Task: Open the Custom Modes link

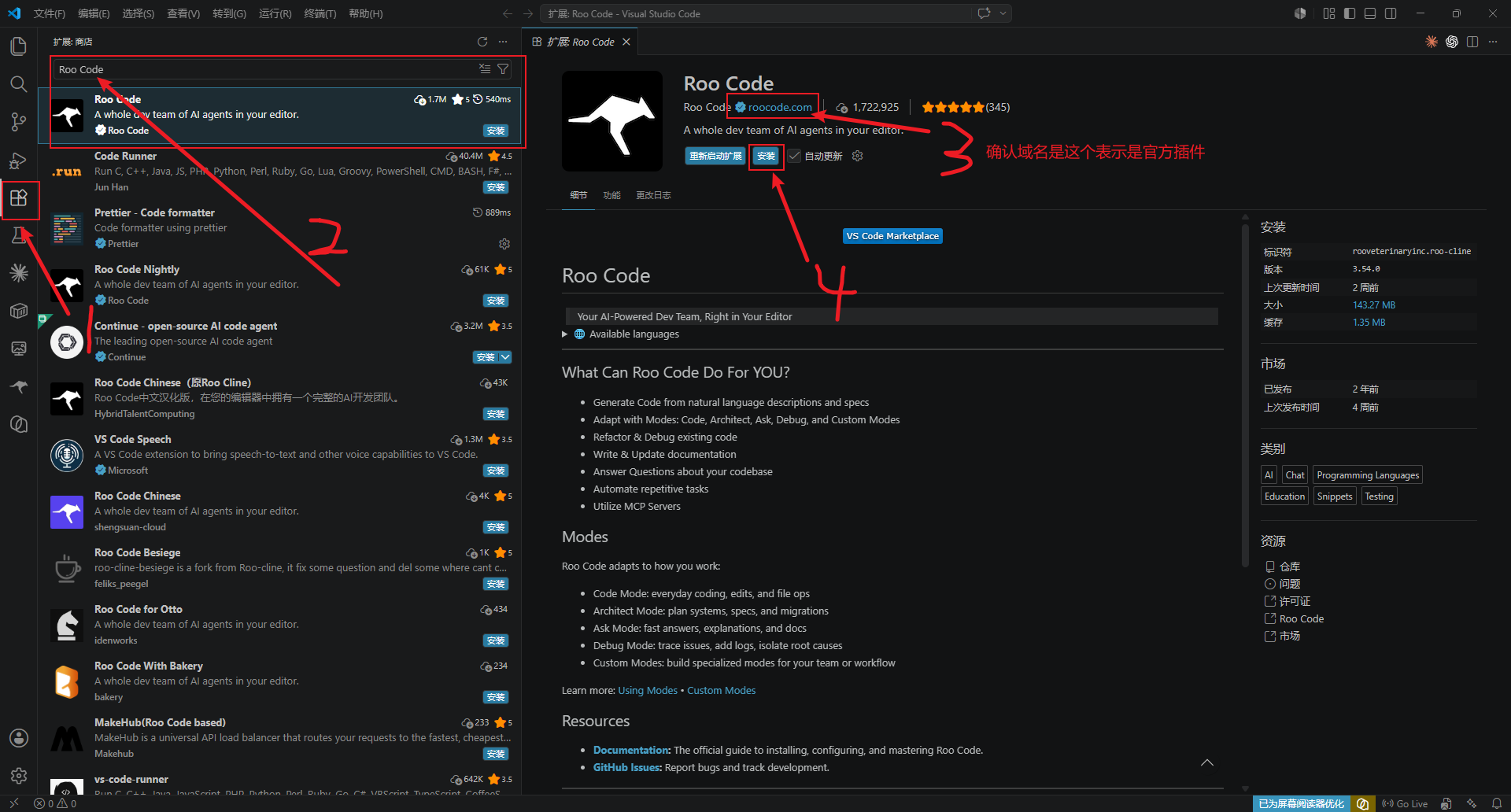Action: pyautogui.click(x=721, y=691)
